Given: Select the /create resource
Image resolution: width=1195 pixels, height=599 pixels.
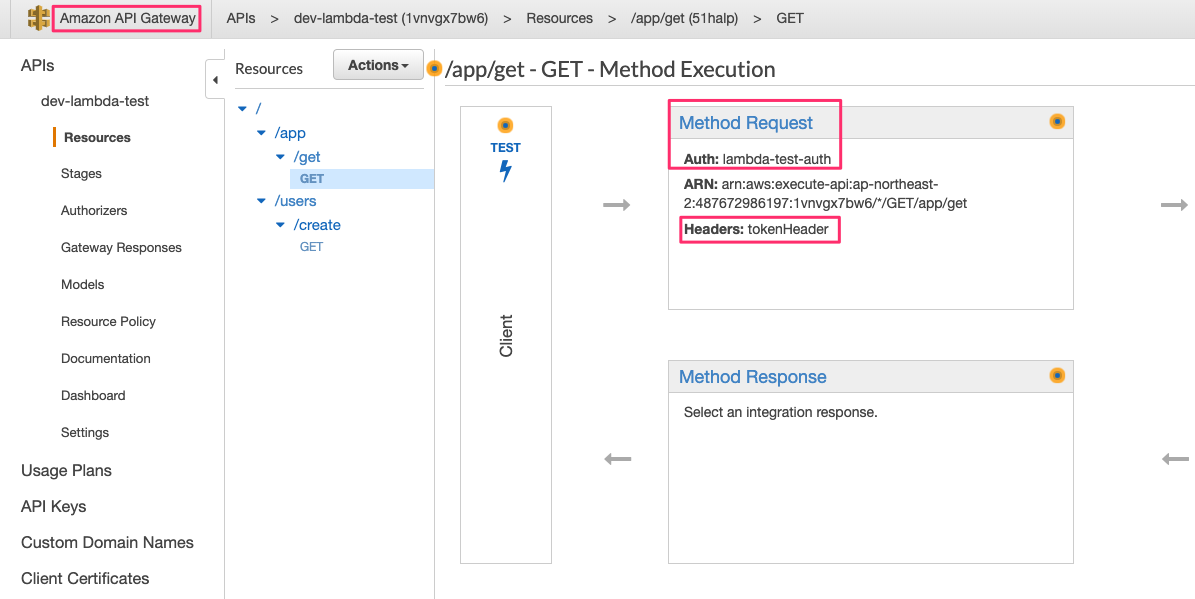Looking at the screenshot, I should coord(317,225).
